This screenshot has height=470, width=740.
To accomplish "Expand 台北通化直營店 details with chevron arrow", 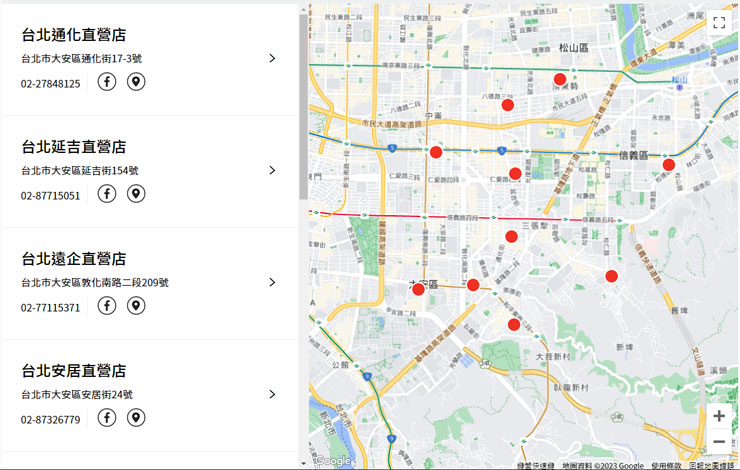I will click(x=272, y=58).
